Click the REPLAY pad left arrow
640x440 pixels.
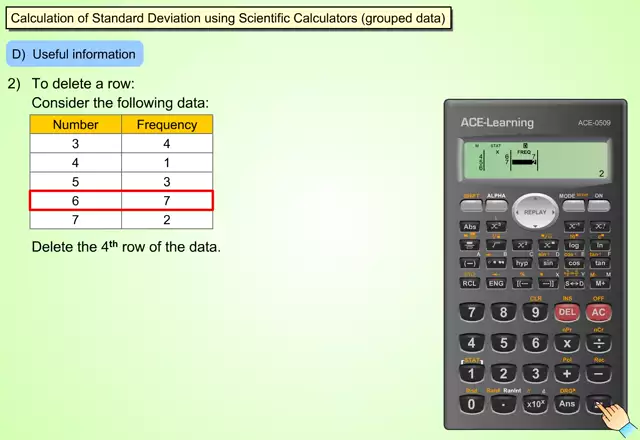coord(518,212)
